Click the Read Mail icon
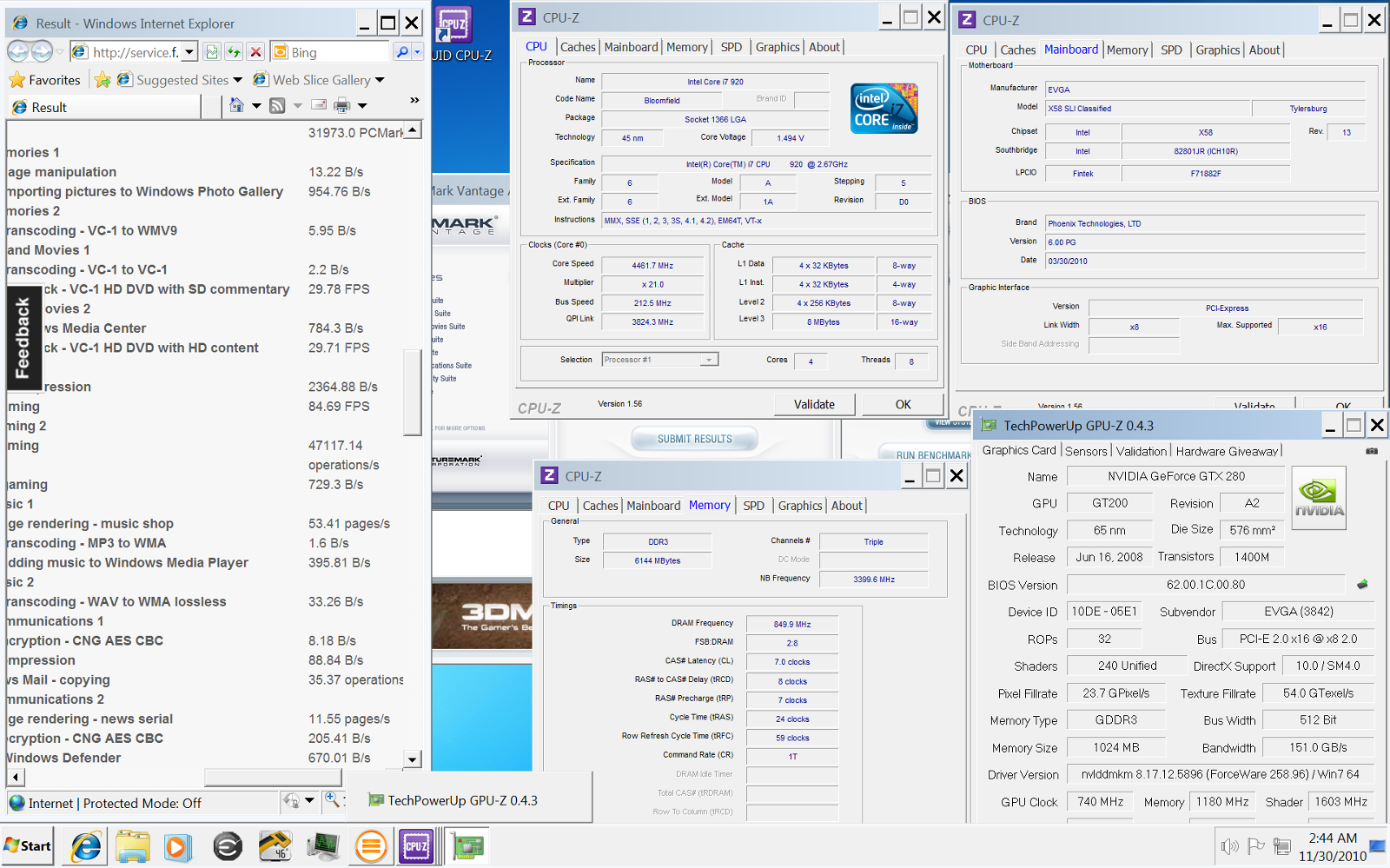The width and height of the screenshot is (1390, 868). 319,106
